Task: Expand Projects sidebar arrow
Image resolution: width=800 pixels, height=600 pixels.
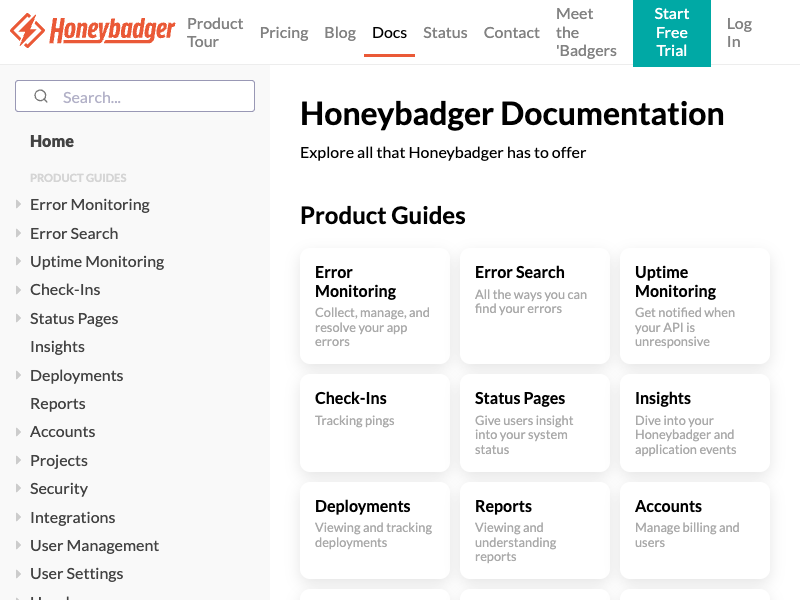Action: [18, 460]
